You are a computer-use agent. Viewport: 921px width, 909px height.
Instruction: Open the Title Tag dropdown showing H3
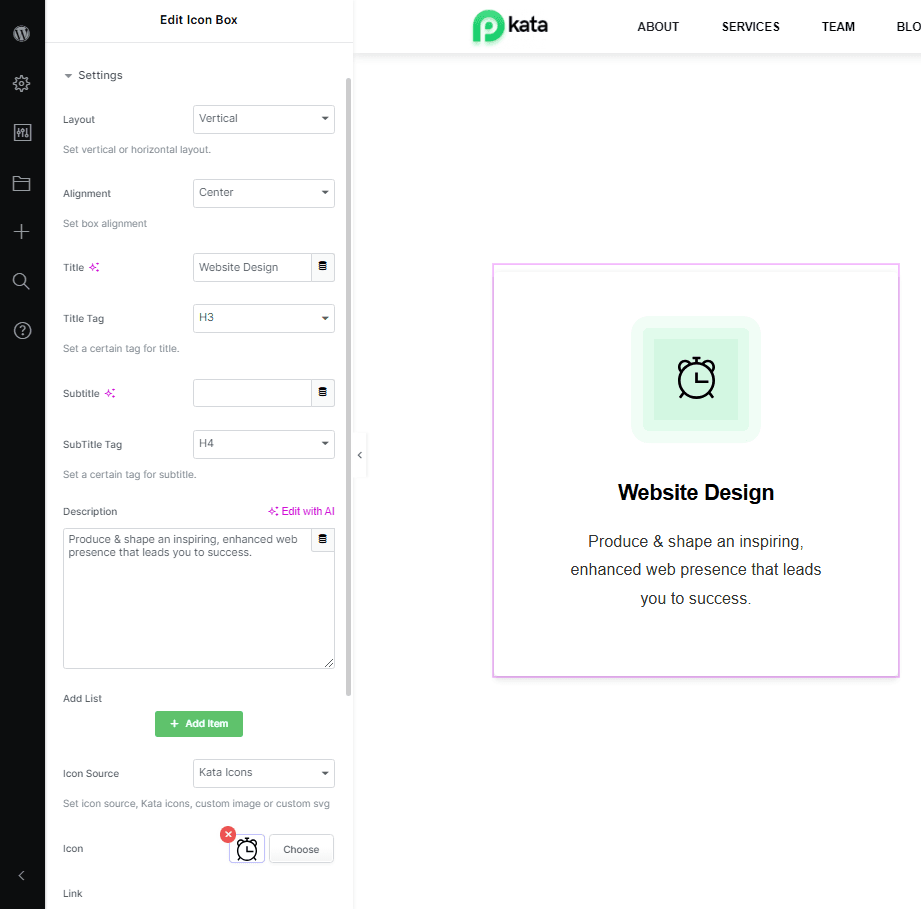[263, 318]
